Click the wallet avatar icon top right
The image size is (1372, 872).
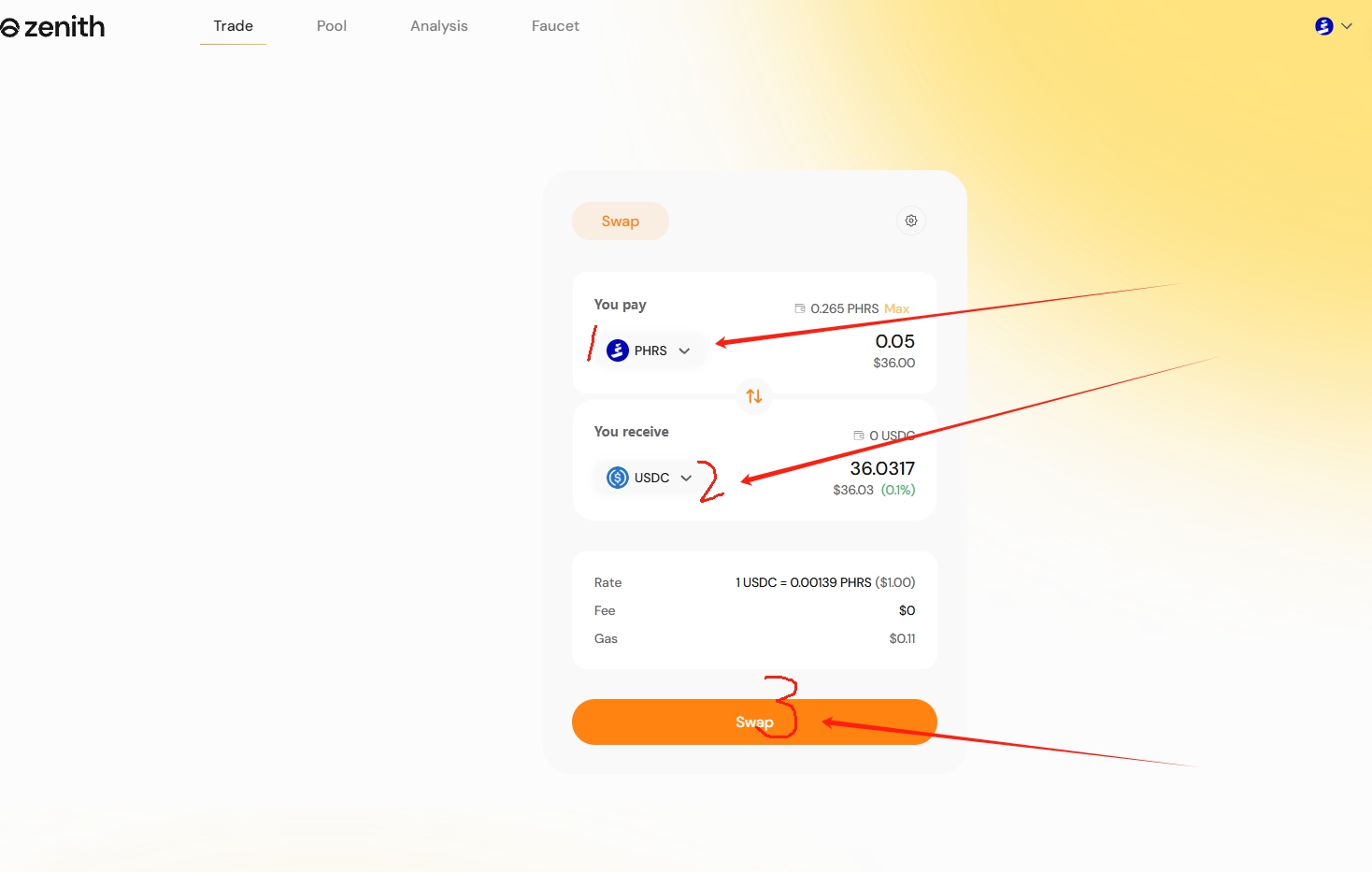point(1323,26)
